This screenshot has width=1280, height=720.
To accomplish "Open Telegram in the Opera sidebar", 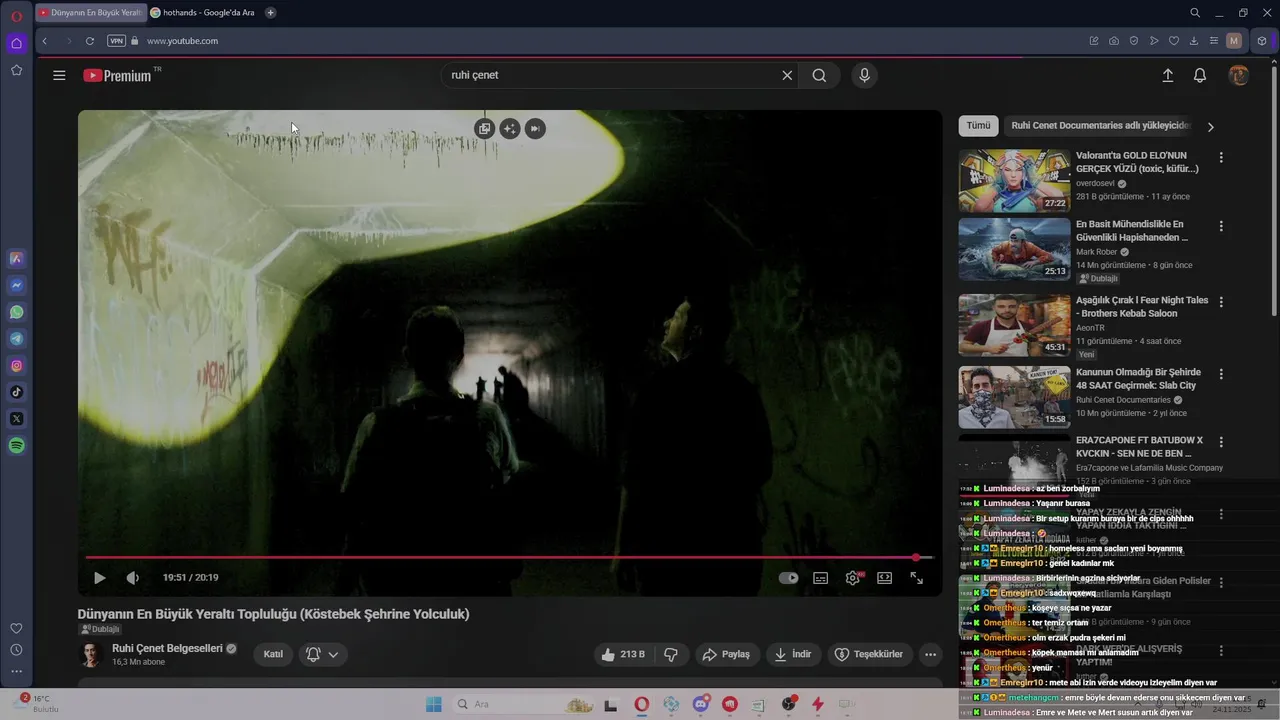I will tap(16, 339).
